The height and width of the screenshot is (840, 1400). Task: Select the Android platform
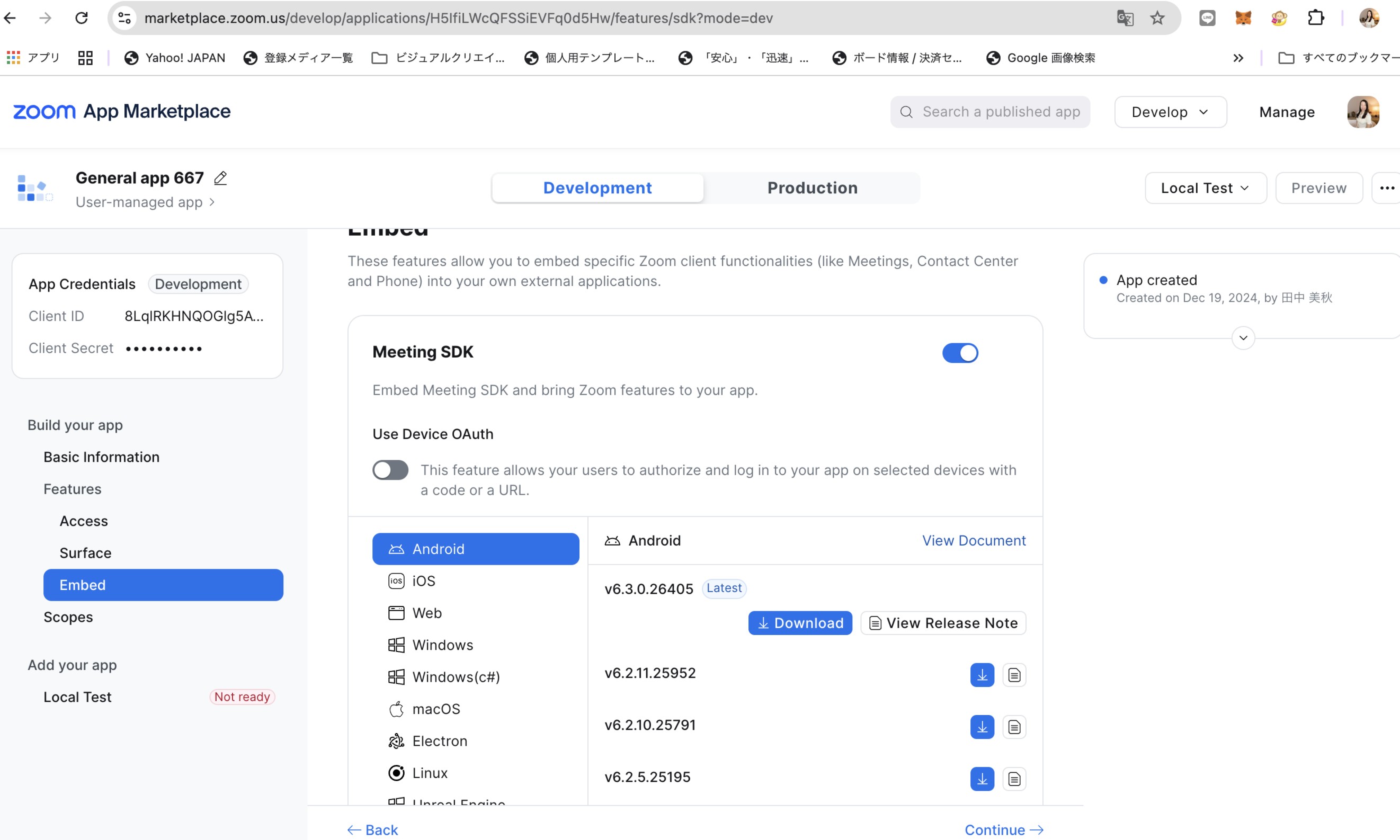click(x=476, y=549)
